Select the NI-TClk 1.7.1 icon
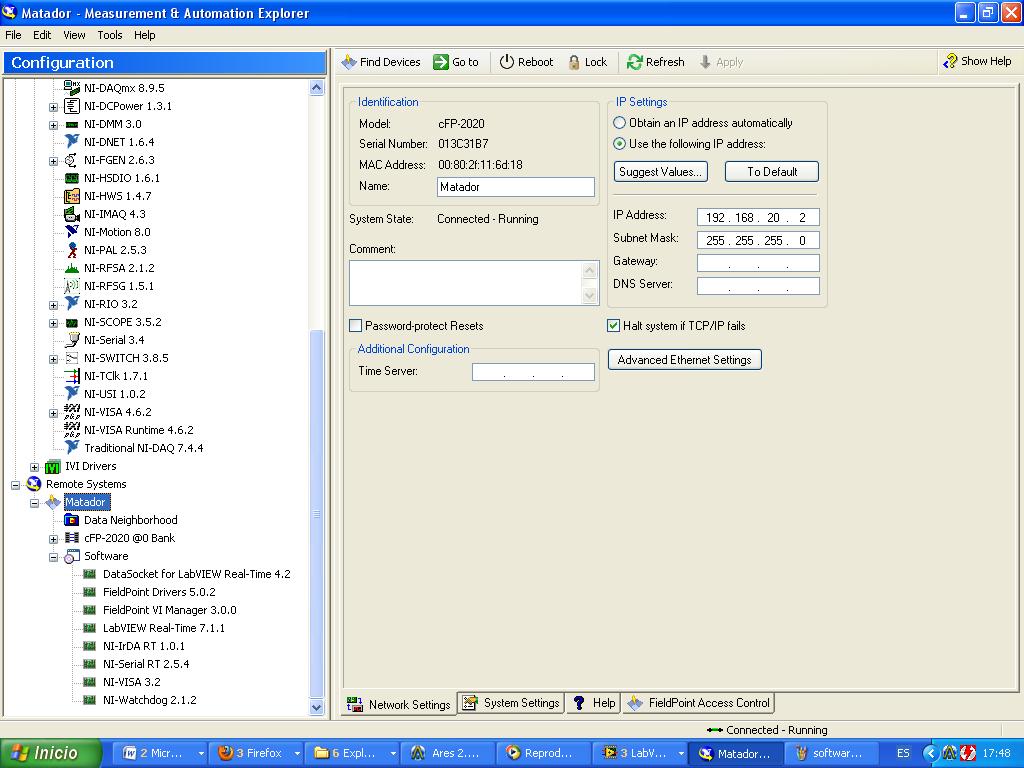This screenshot has height=768, width=1024. tap(72, 376)
